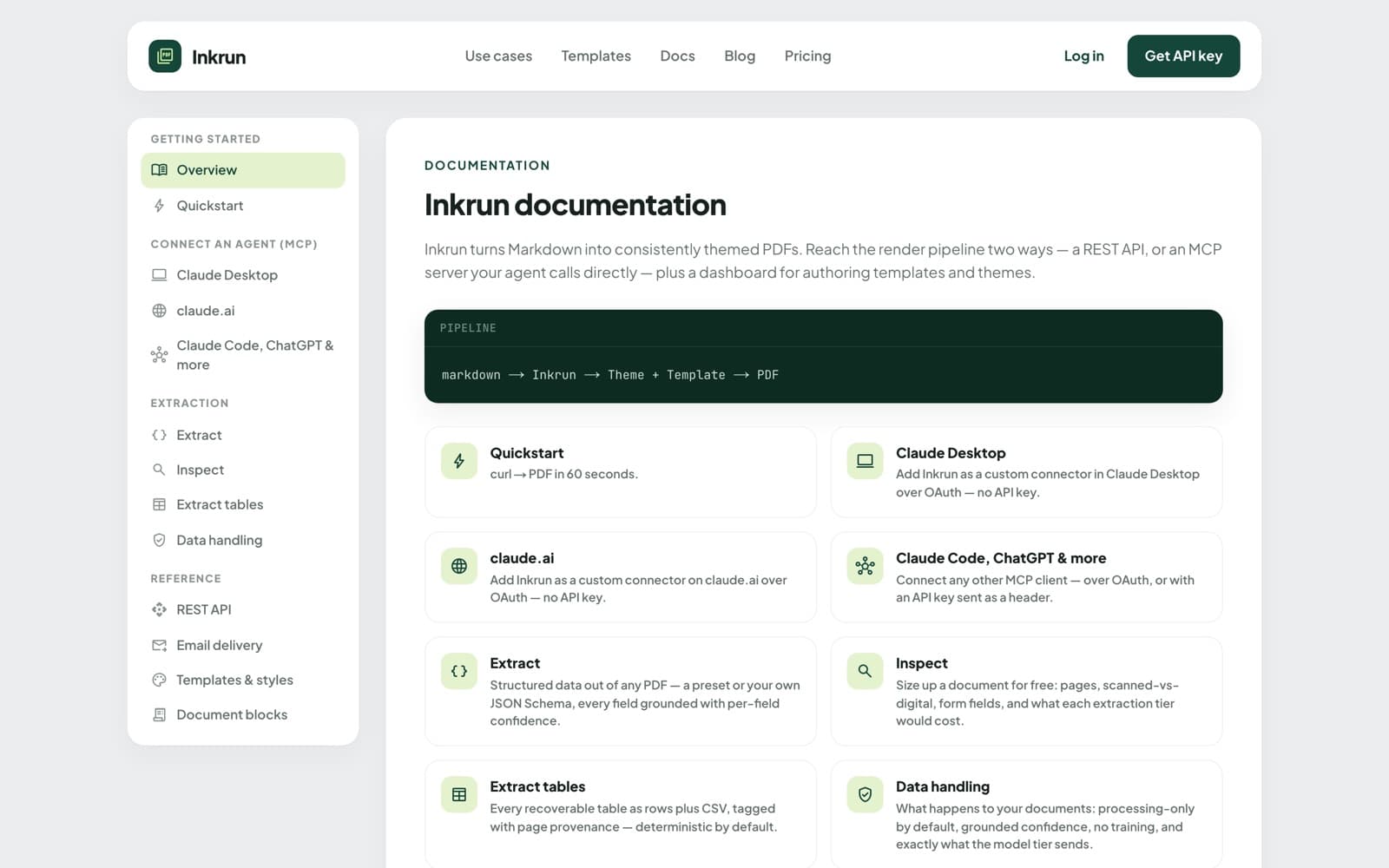Open 'Claude Code, ChatGPT & more' sidebar entry
The width and height of the screenshot is (1389, 868).
[x=243, y=355]
